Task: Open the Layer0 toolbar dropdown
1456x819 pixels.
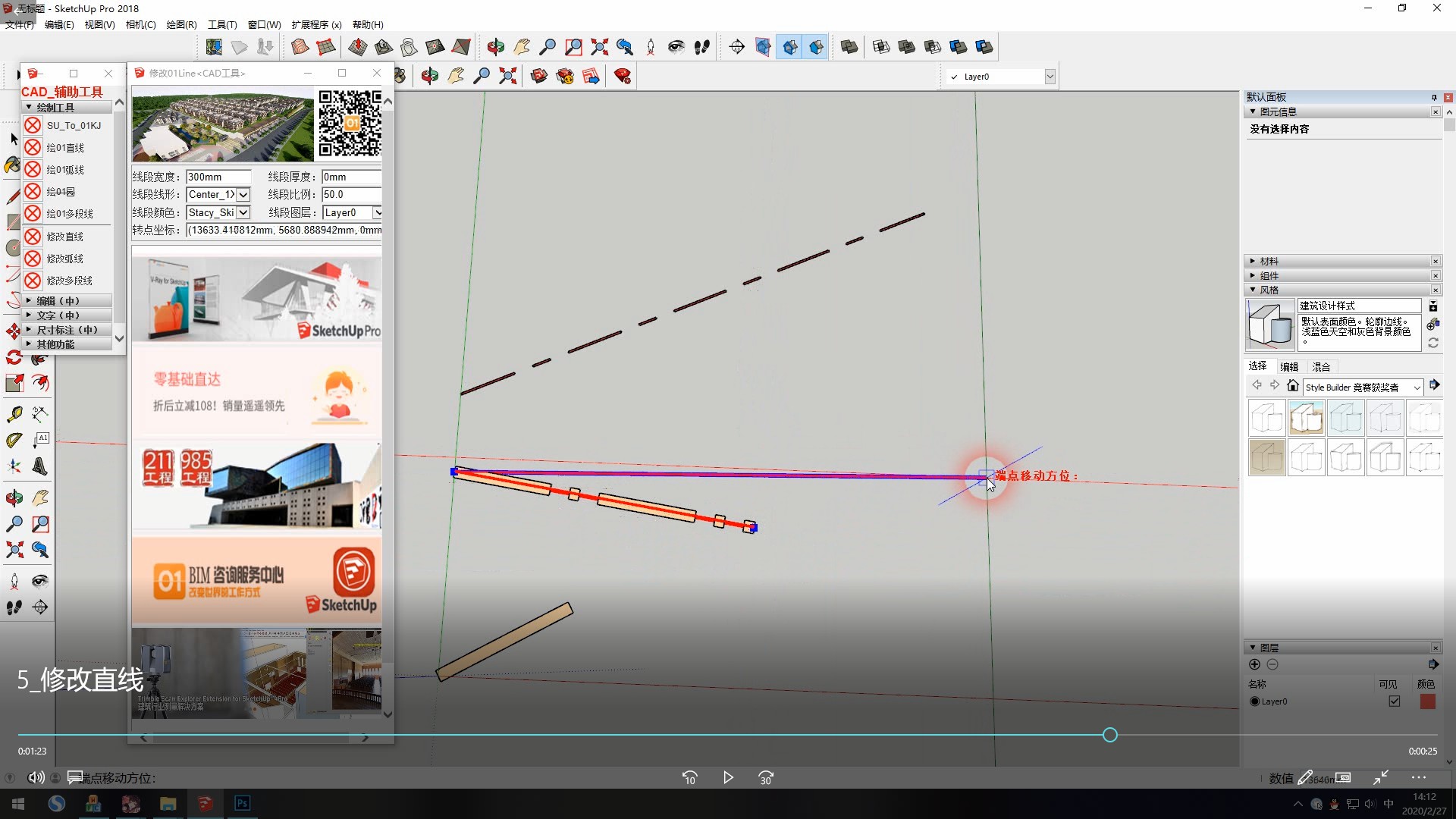Action: (1050, 77)
